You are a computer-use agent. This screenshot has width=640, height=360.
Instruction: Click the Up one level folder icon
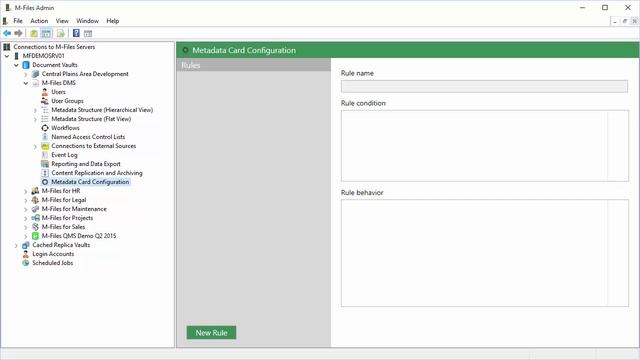pos(34,33)
